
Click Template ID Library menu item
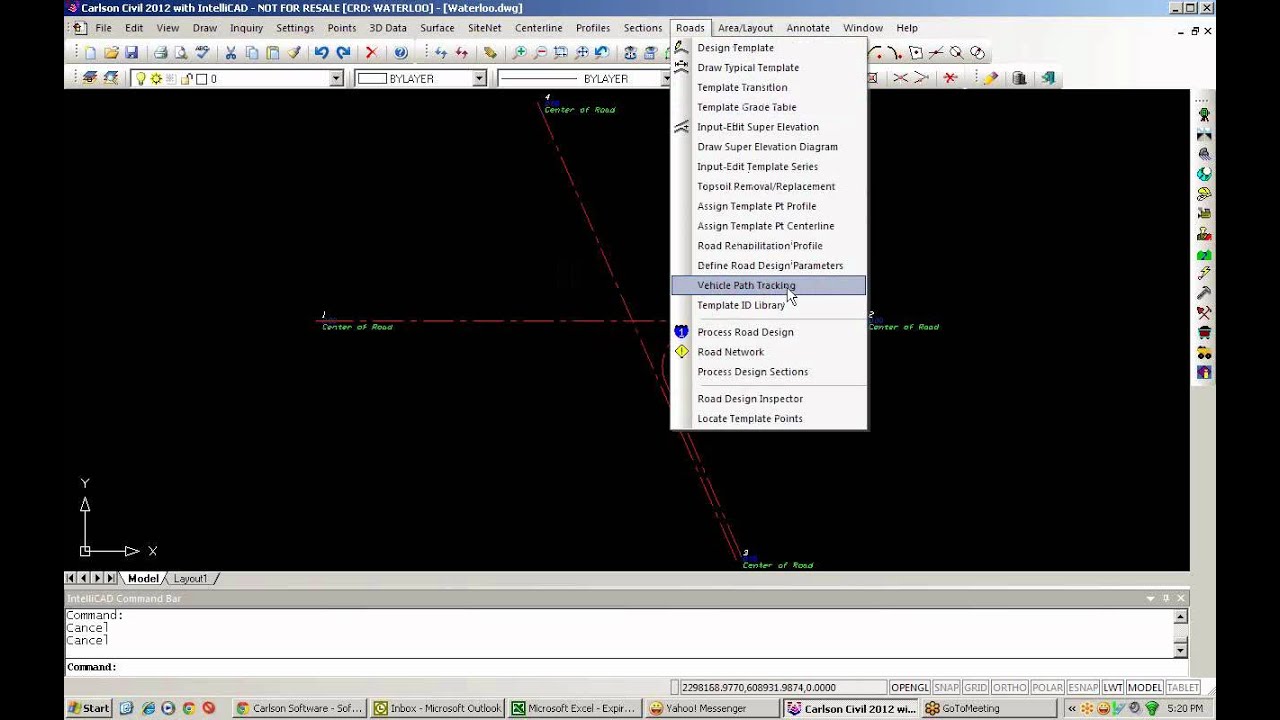(768, 306)
